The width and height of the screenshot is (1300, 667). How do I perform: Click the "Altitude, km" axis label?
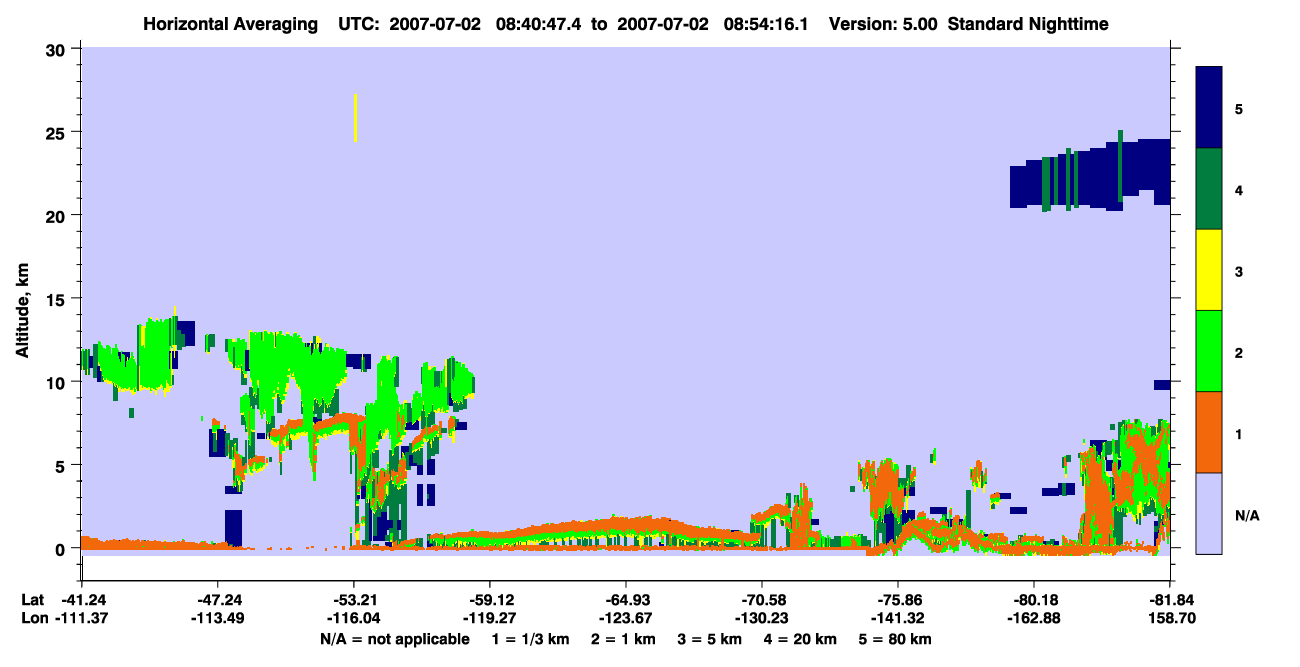tap(22, 310)
